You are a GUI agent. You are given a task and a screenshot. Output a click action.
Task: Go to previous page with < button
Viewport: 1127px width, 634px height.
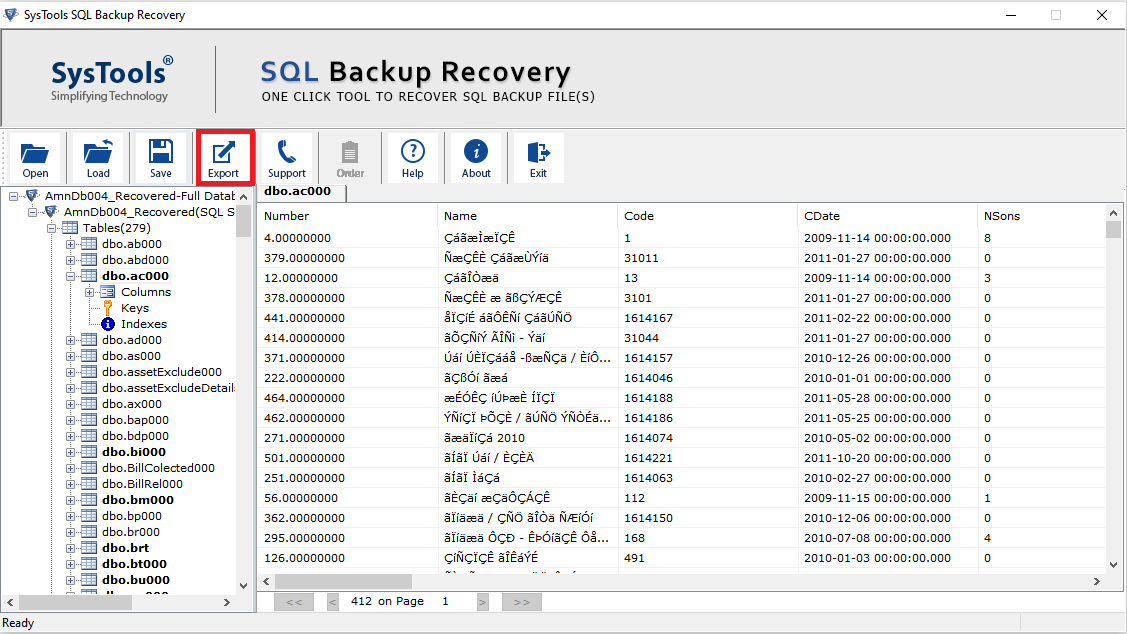[333, 602]
